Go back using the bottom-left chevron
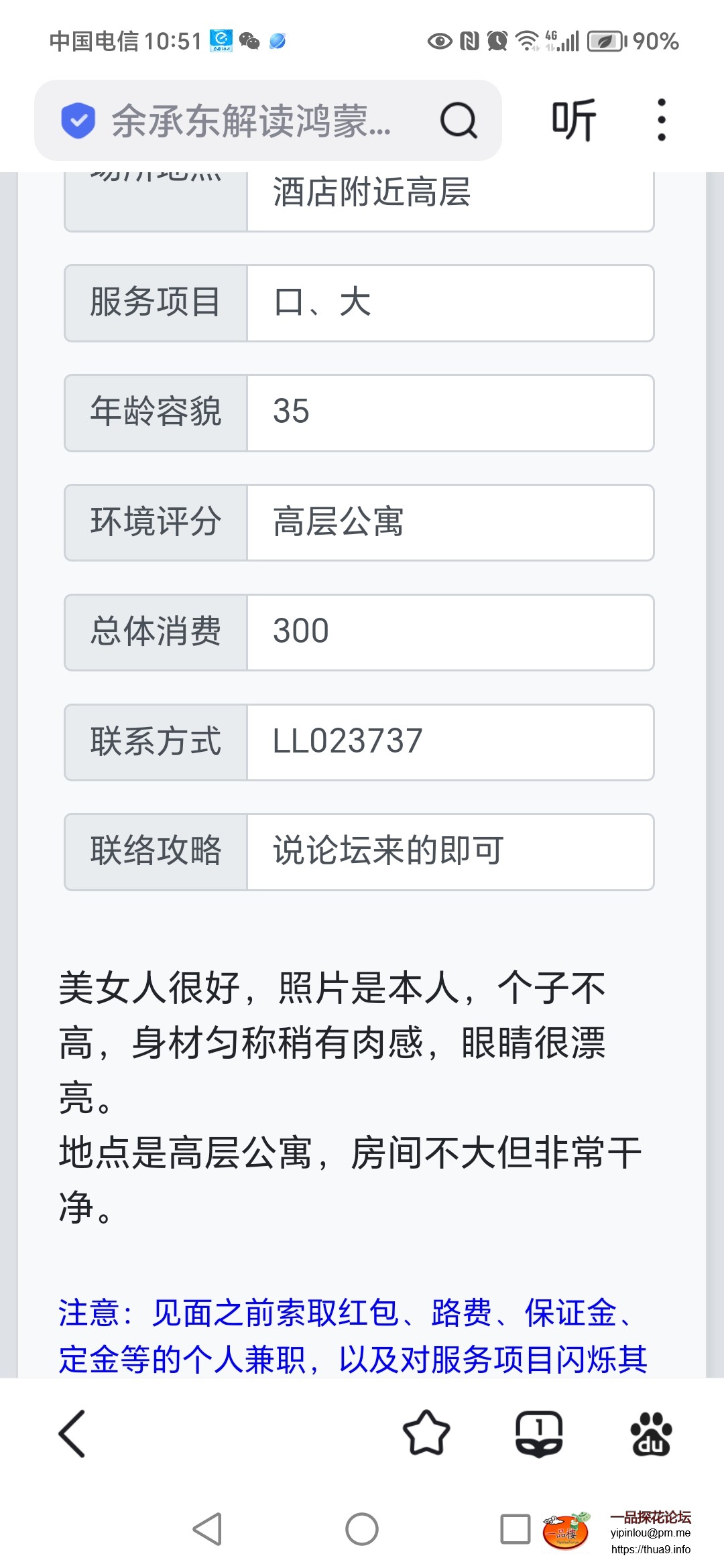 pos(72,1434)
